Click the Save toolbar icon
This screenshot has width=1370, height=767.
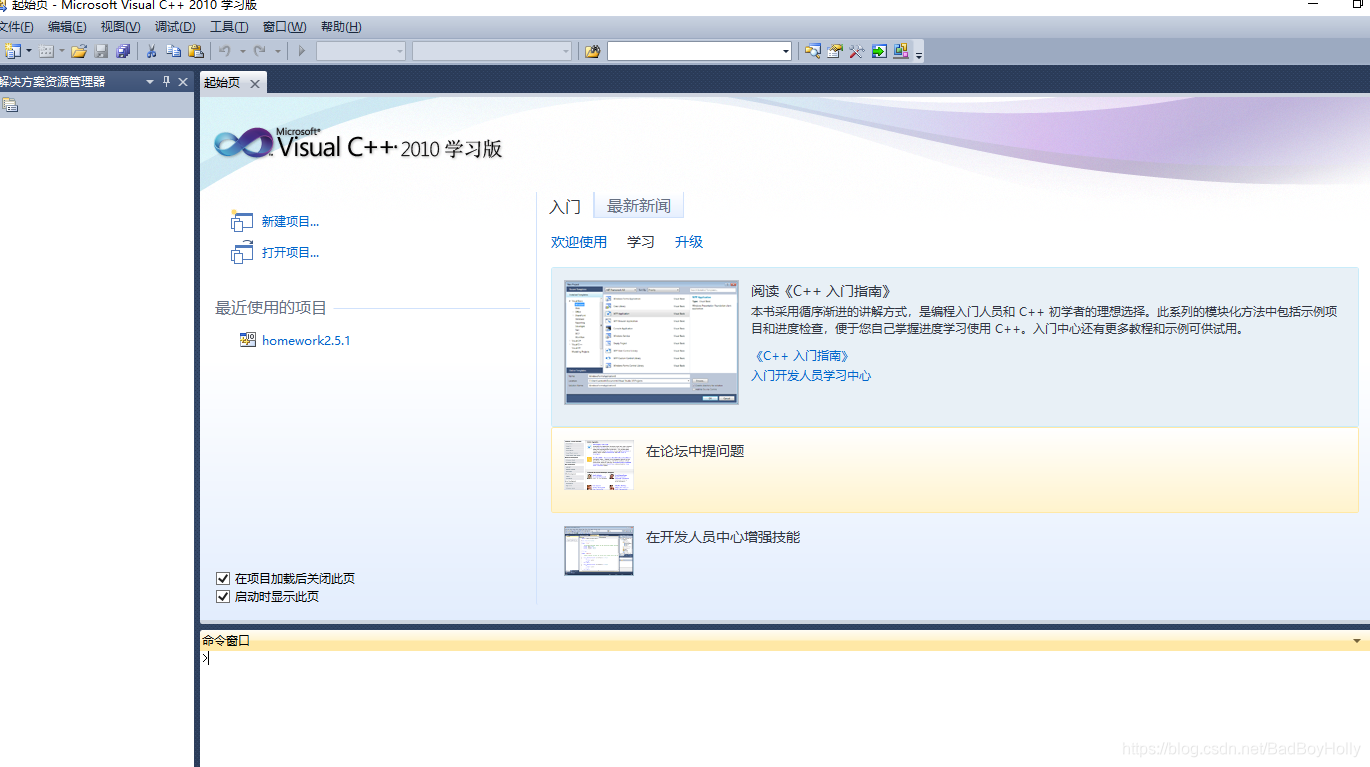pos(101,51)
